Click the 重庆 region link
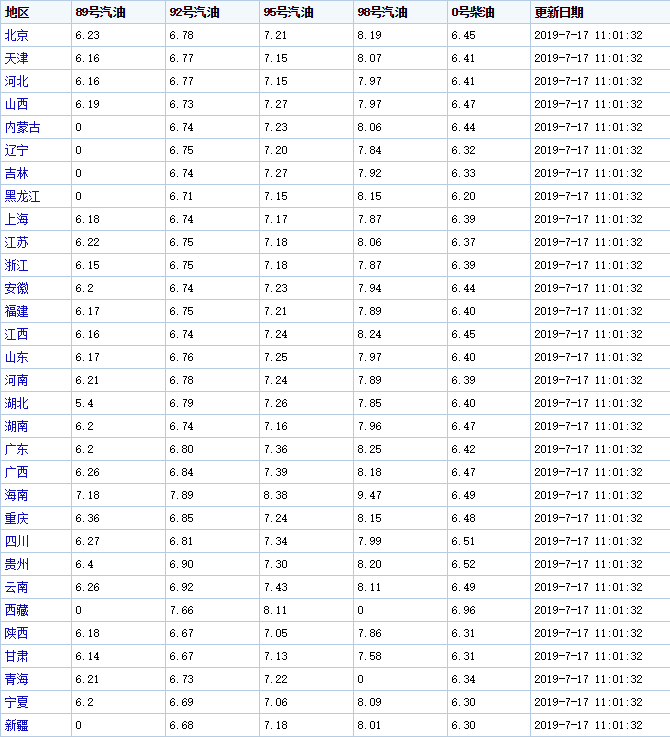Image resolution: width=670 pixels, height=737 pixels. [17, 519]
